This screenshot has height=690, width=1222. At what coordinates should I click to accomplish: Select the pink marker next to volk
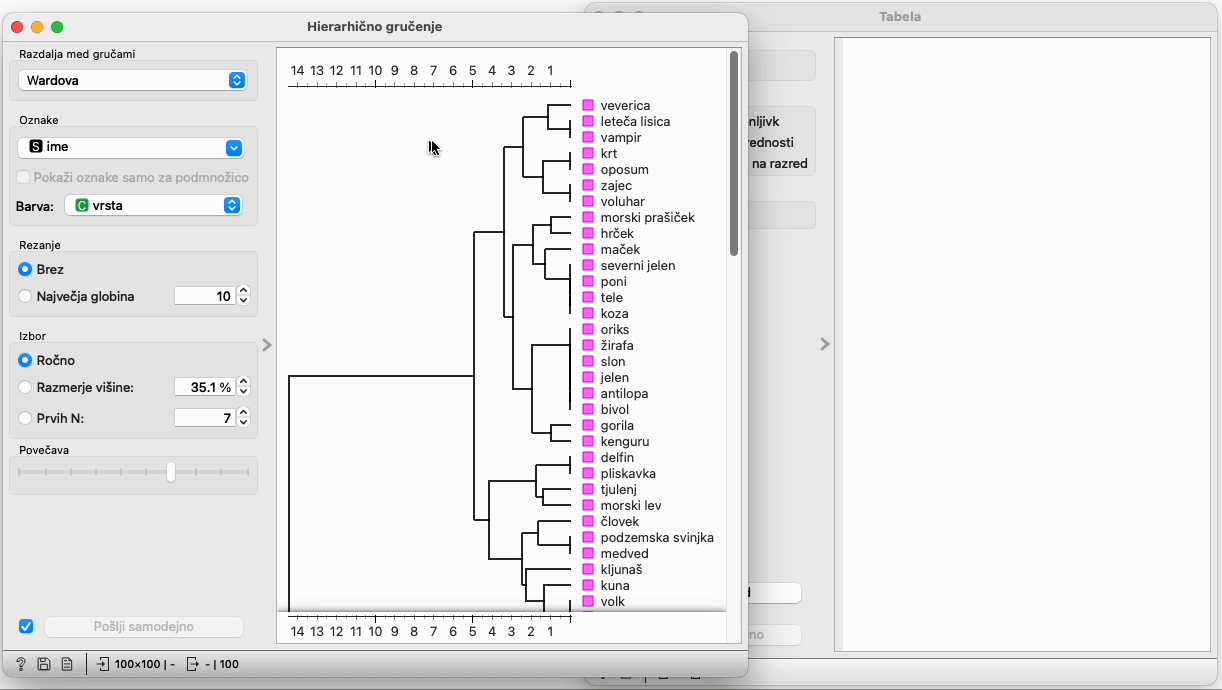[588, 601]
